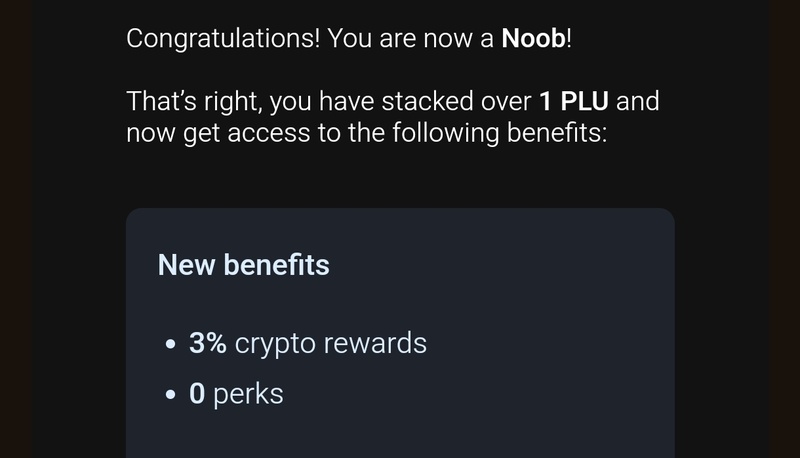
Task: Select the bold "1 PLU" amount
Action: [x=573, y=102]
